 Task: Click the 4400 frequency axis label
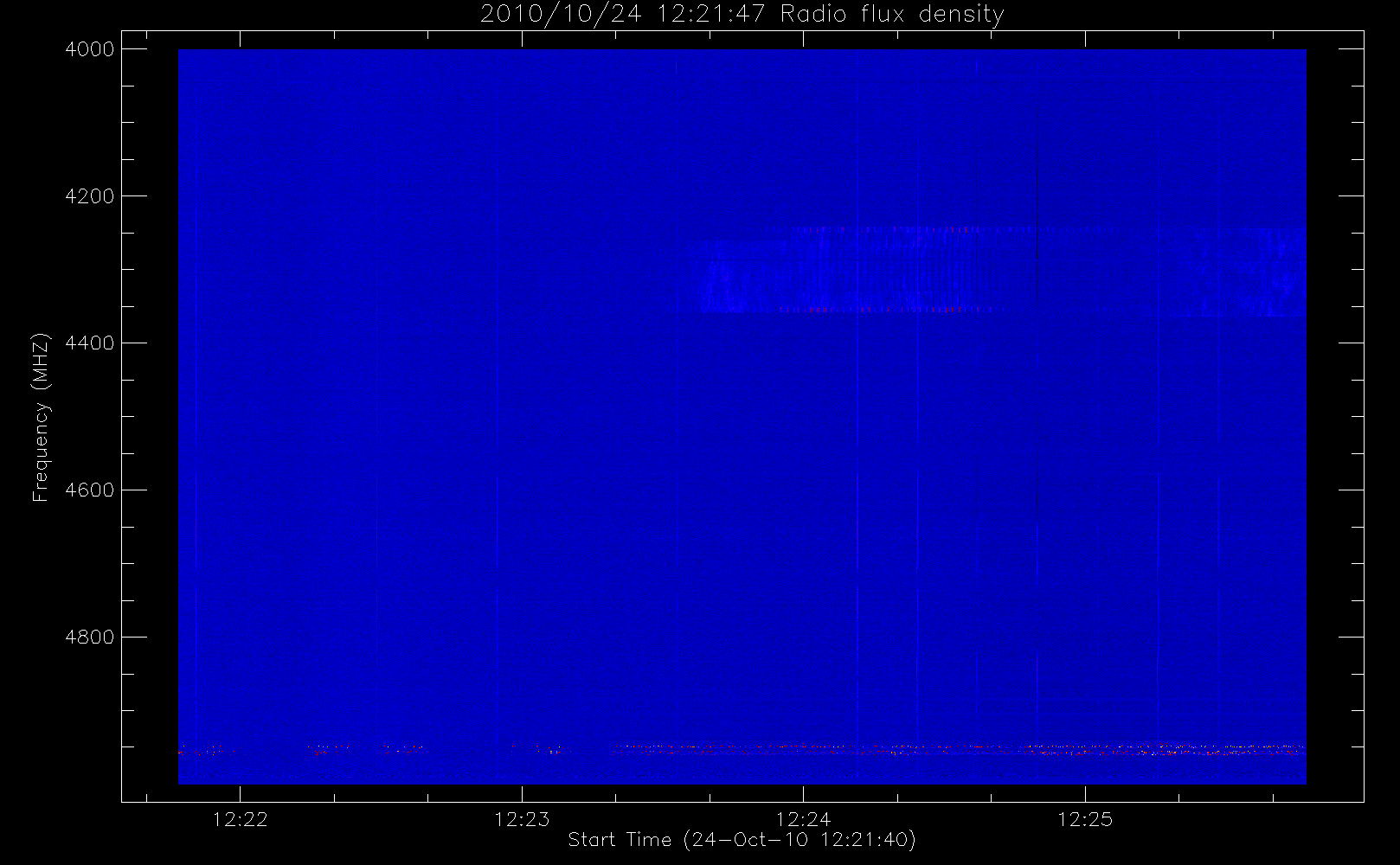pos(90,343)
